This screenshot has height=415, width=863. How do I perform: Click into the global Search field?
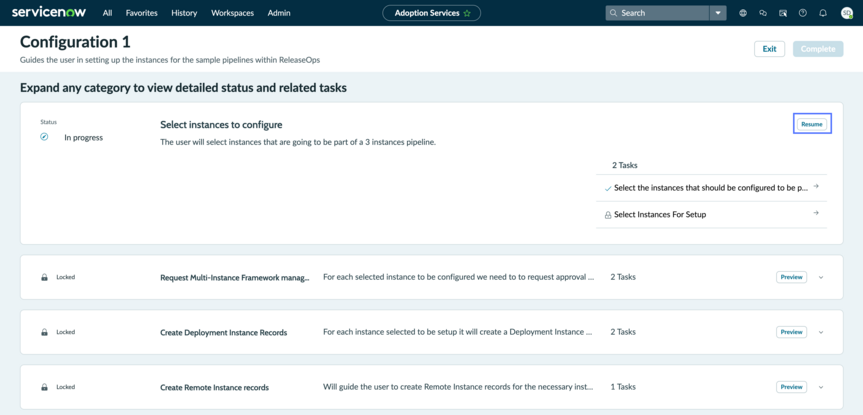point(658,13)
